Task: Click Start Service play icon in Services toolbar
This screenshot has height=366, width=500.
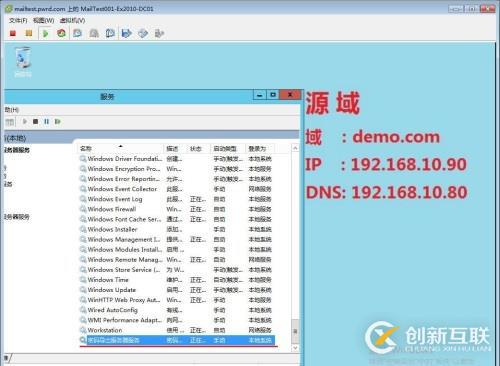Action: click(24, 122)
